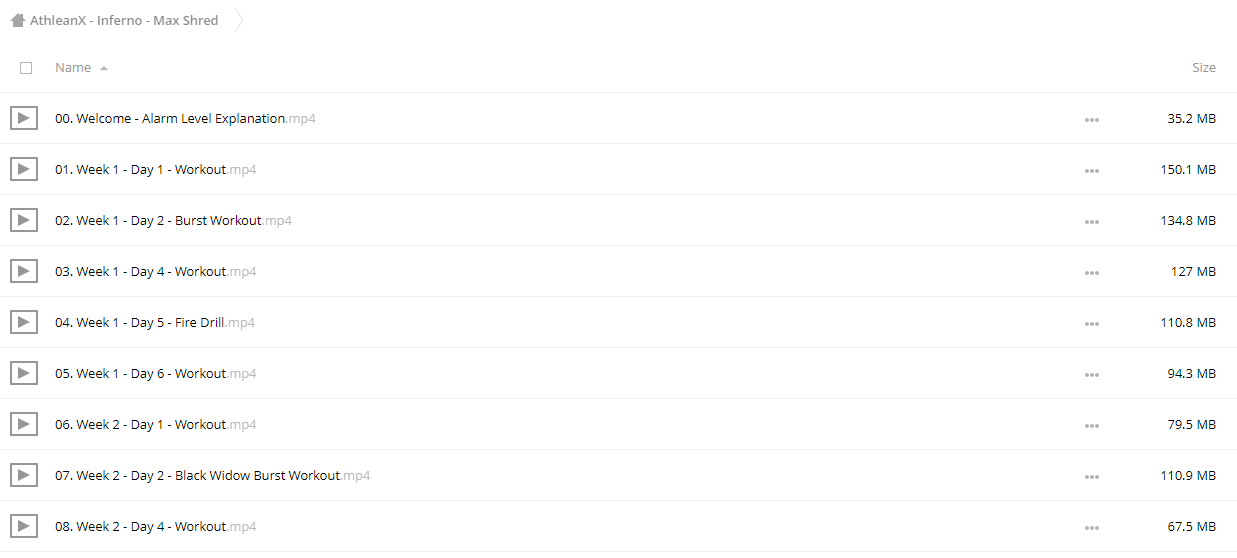Click play icon for Week 1 Day 1 Workout

coord(24,169)
